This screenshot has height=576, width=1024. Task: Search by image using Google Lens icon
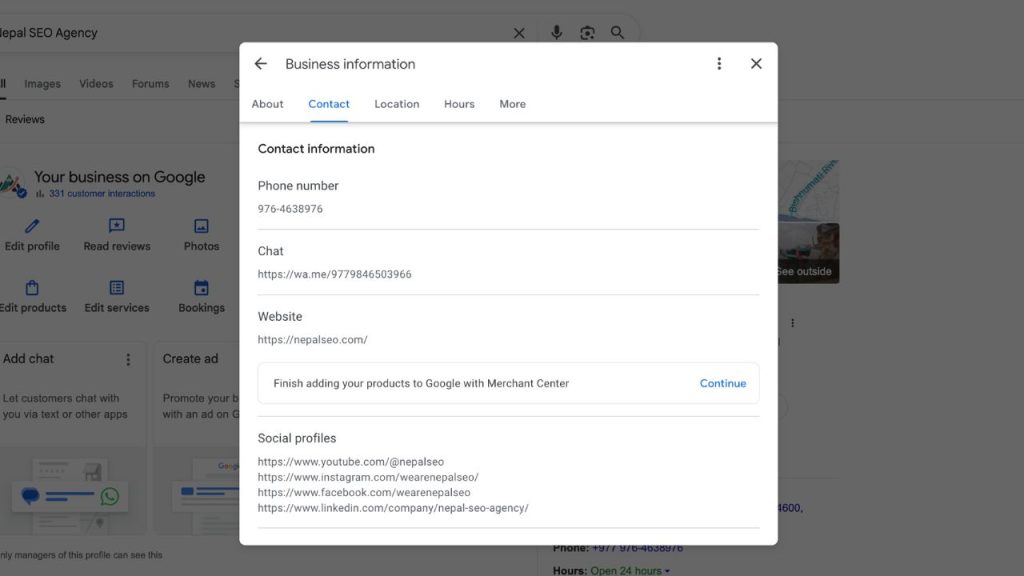click(x=588, y=32)
